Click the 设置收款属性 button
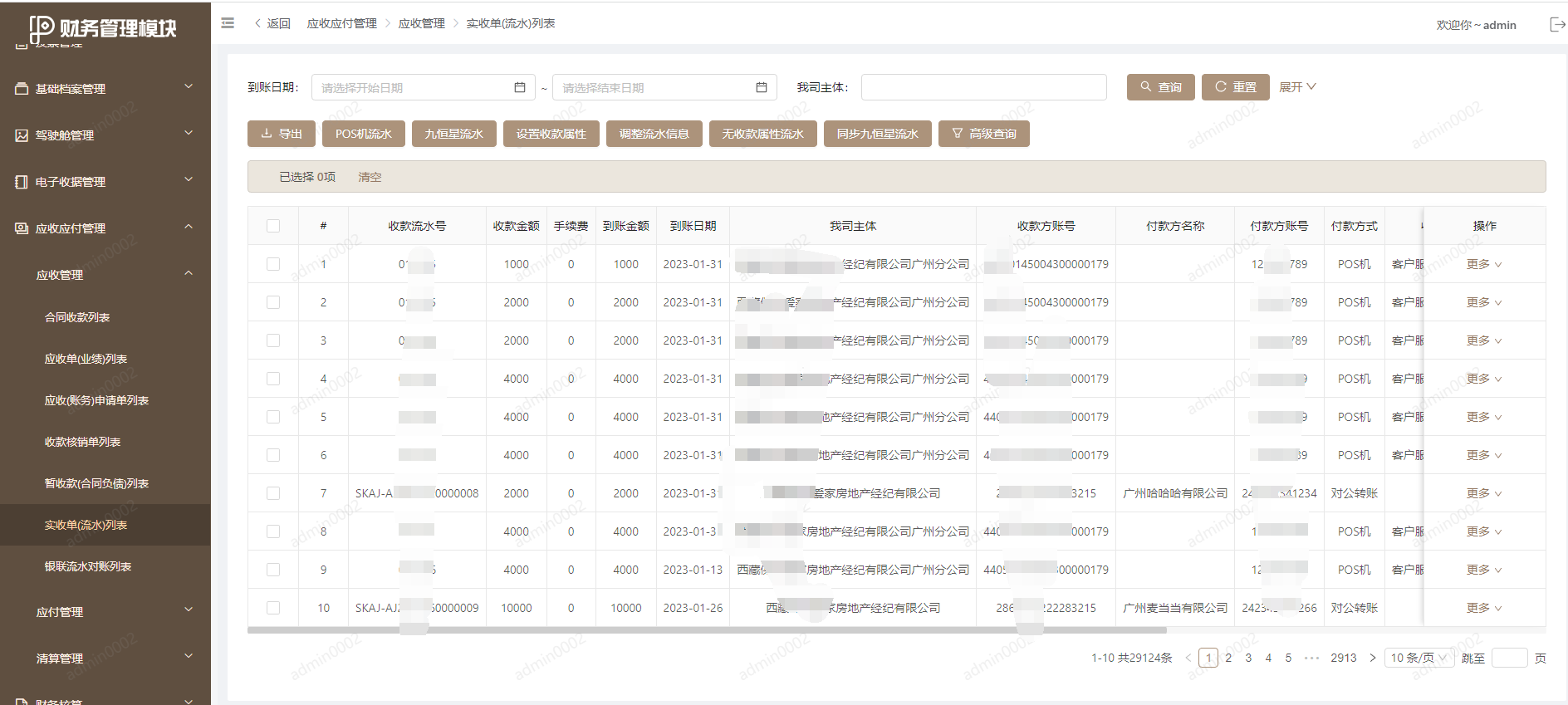Viewport: 1568px width, 705px height. tap(551, 134)
